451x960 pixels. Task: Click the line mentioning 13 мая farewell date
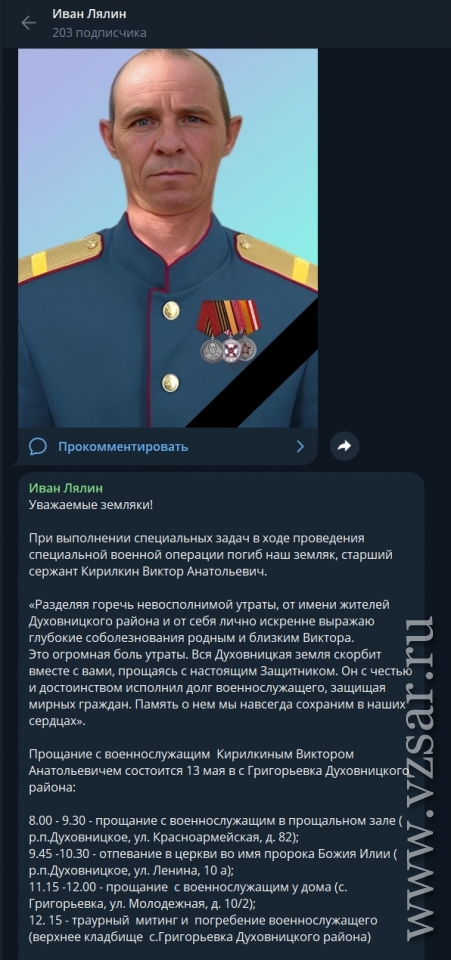coord(218,770)
